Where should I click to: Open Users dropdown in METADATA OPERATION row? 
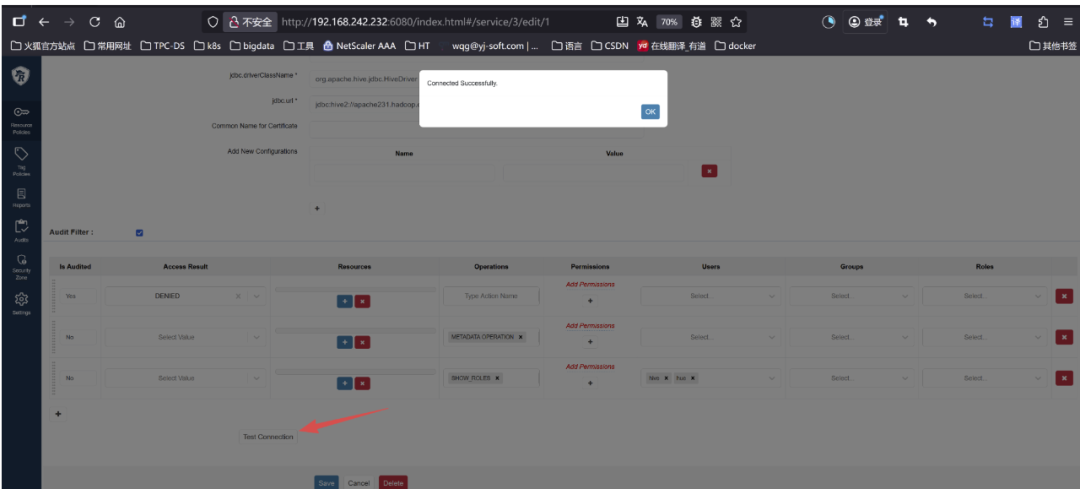pyautogui.click(x=711, y=337)
